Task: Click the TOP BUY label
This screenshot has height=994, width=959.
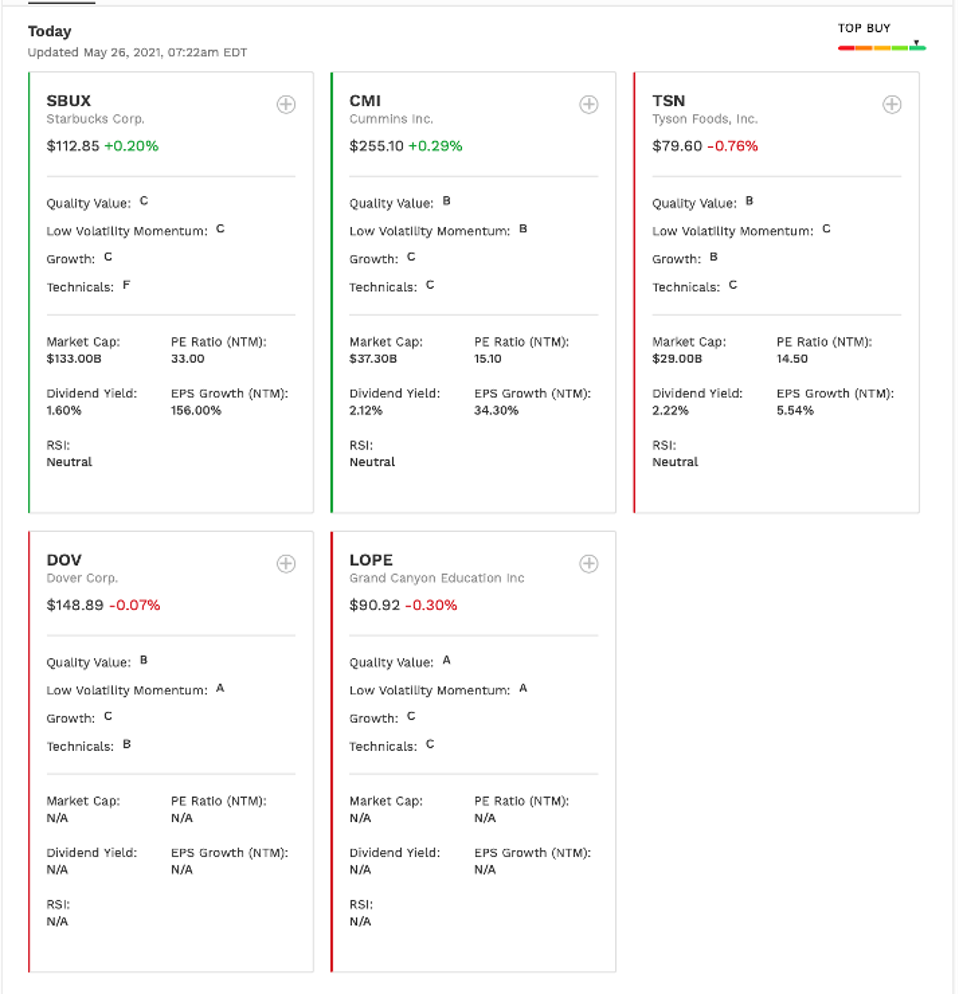Action: [x=864, y=28]
